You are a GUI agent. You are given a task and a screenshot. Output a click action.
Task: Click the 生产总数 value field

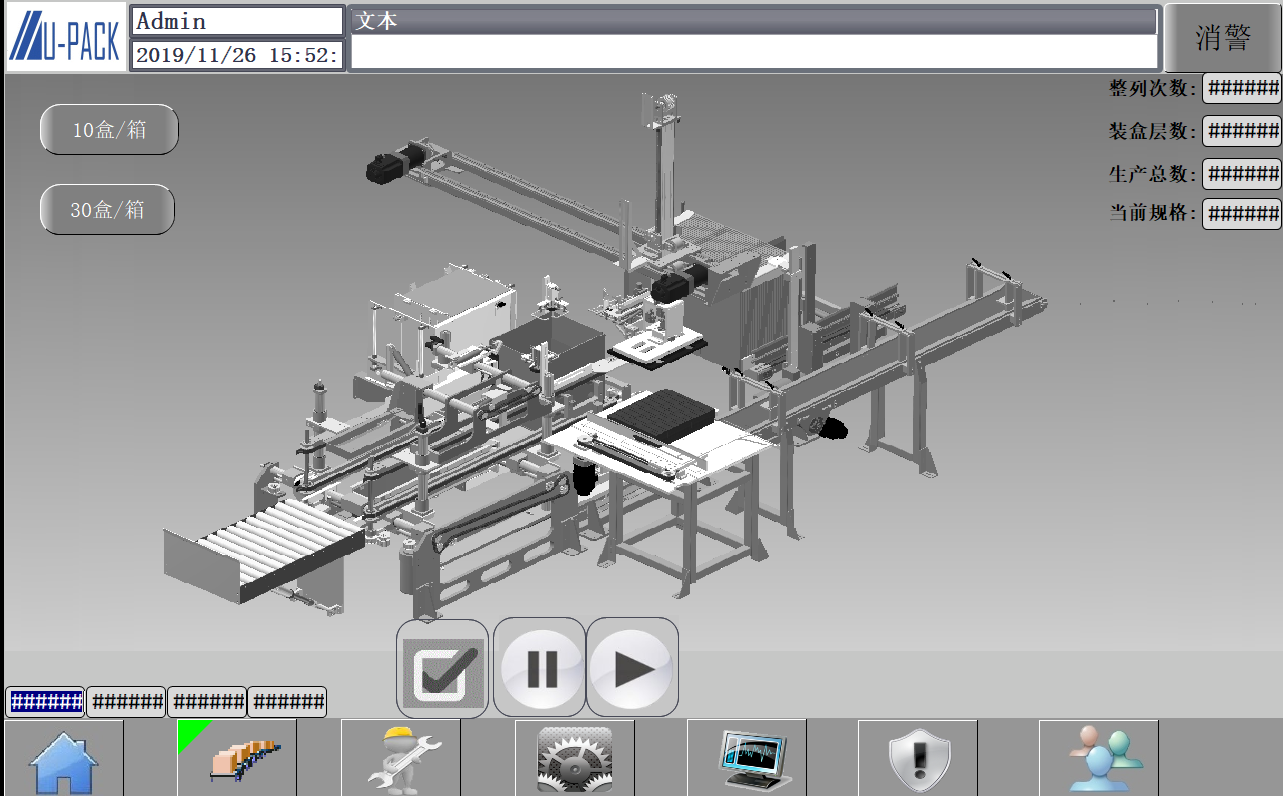pyautogui.click(x=1241, y=173)
